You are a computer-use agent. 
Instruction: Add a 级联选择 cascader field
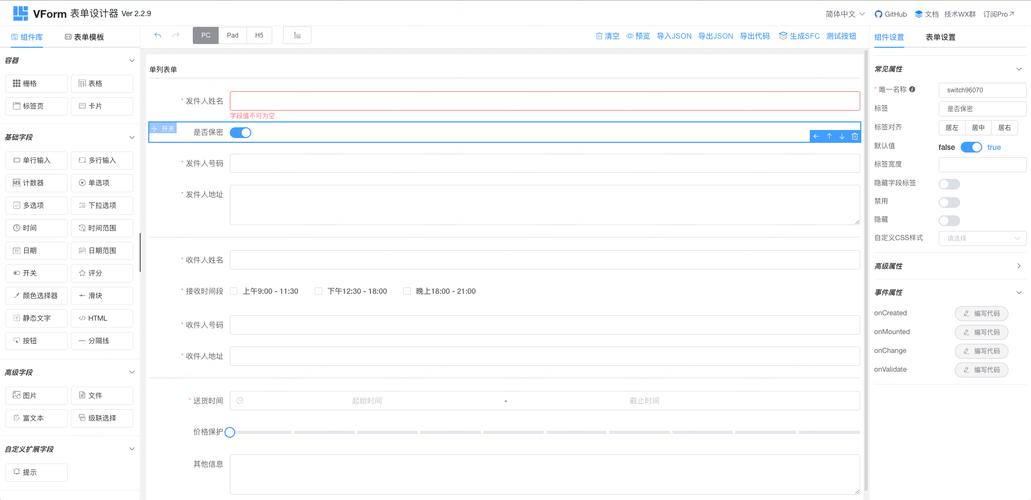(x=102, y=418)
